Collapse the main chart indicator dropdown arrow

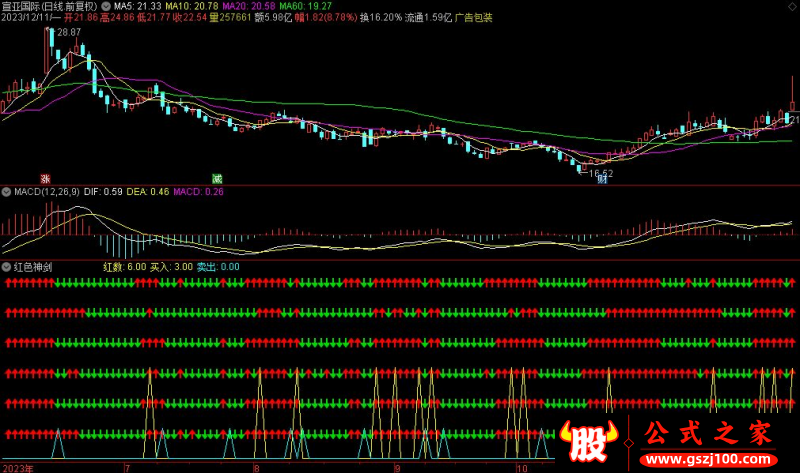[106, 6]
